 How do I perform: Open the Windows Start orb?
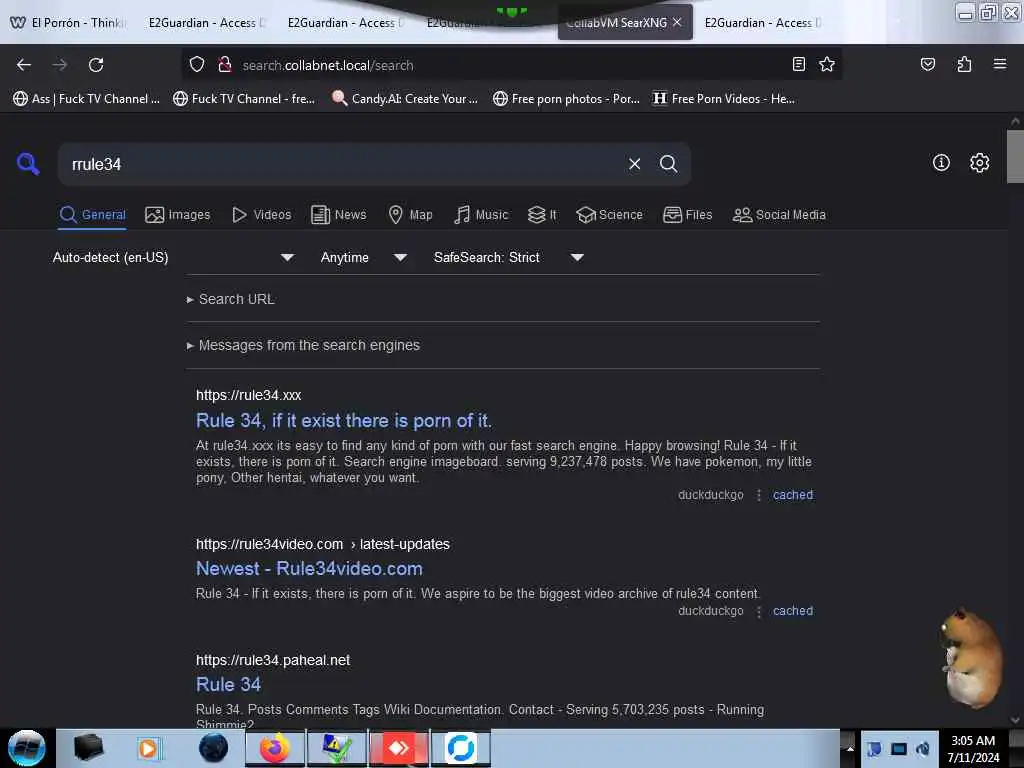pyautogui.click(x=26, y=748)
